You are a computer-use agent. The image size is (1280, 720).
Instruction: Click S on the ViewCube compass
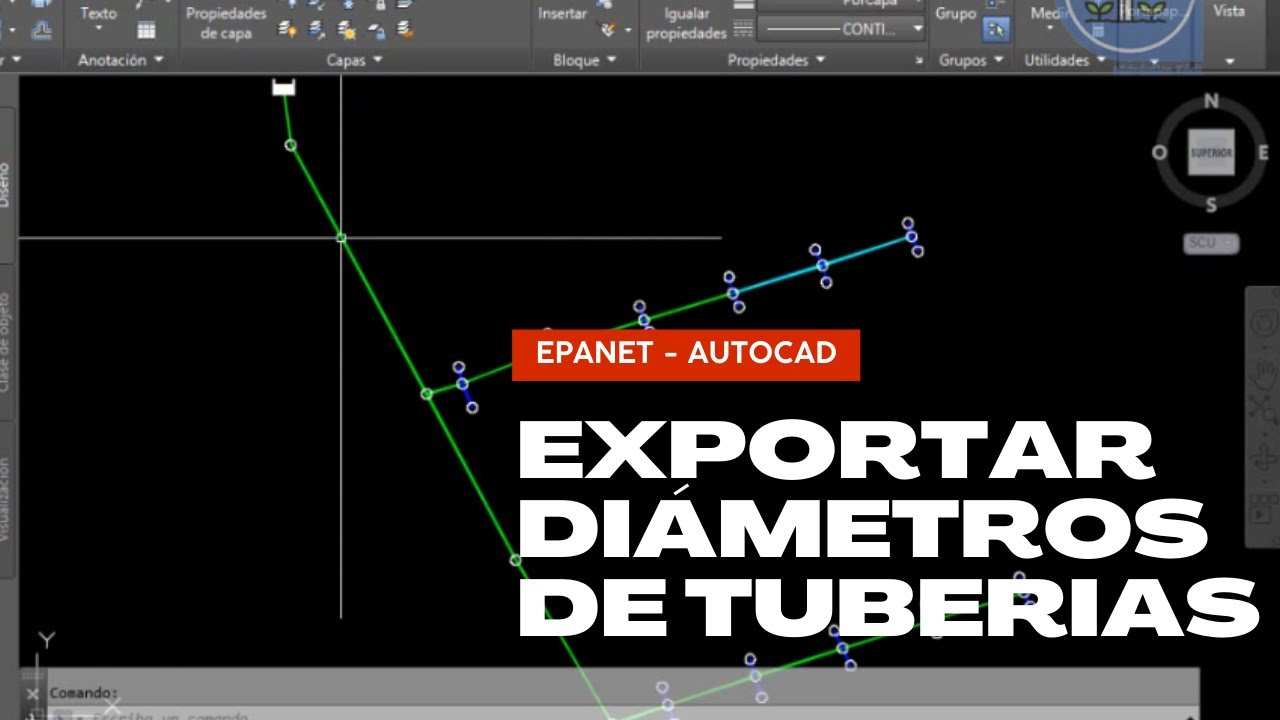[x=1211, y=206]
